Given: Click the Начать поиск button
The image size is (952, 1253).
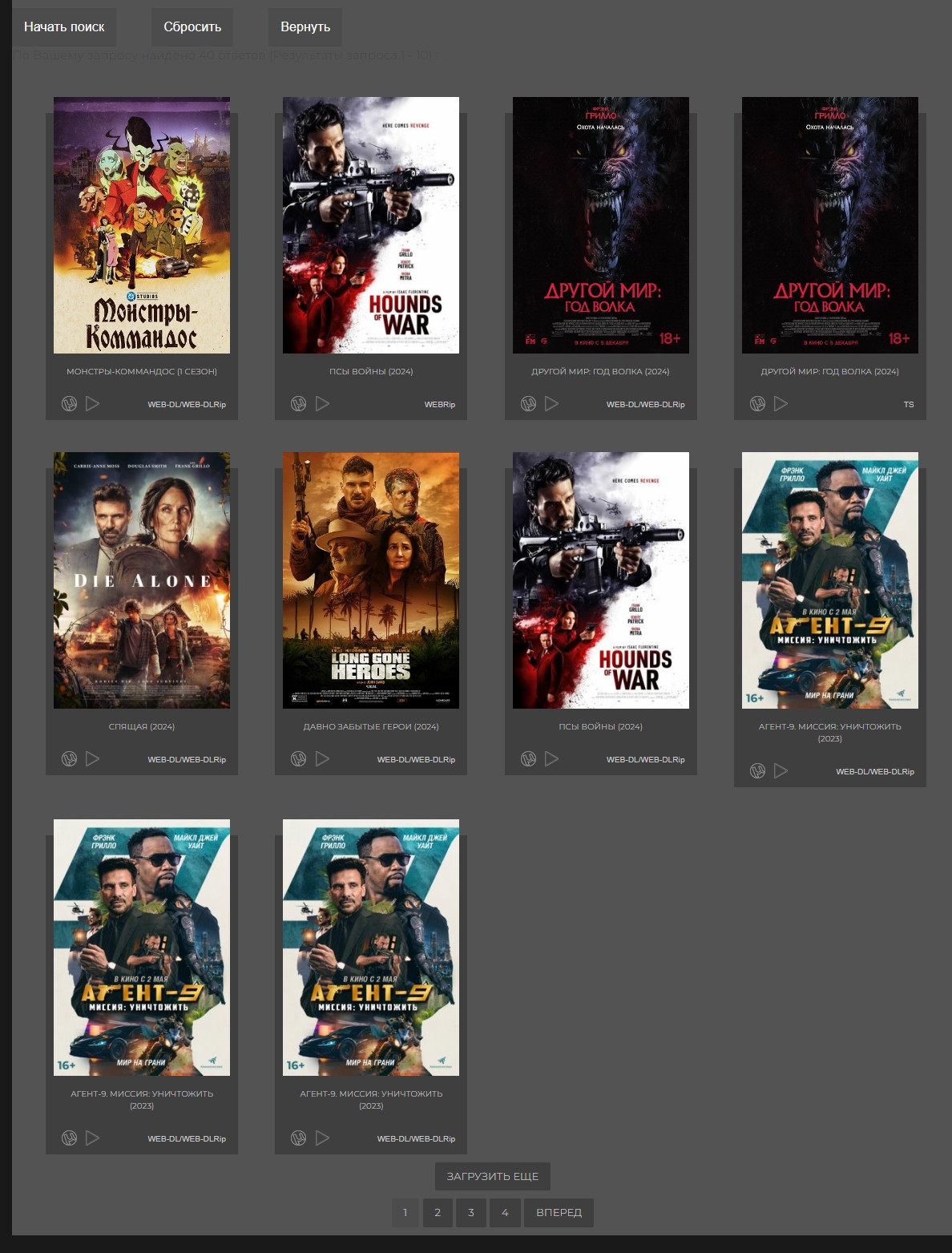Looking at the screenshot, I should (64, 27).
